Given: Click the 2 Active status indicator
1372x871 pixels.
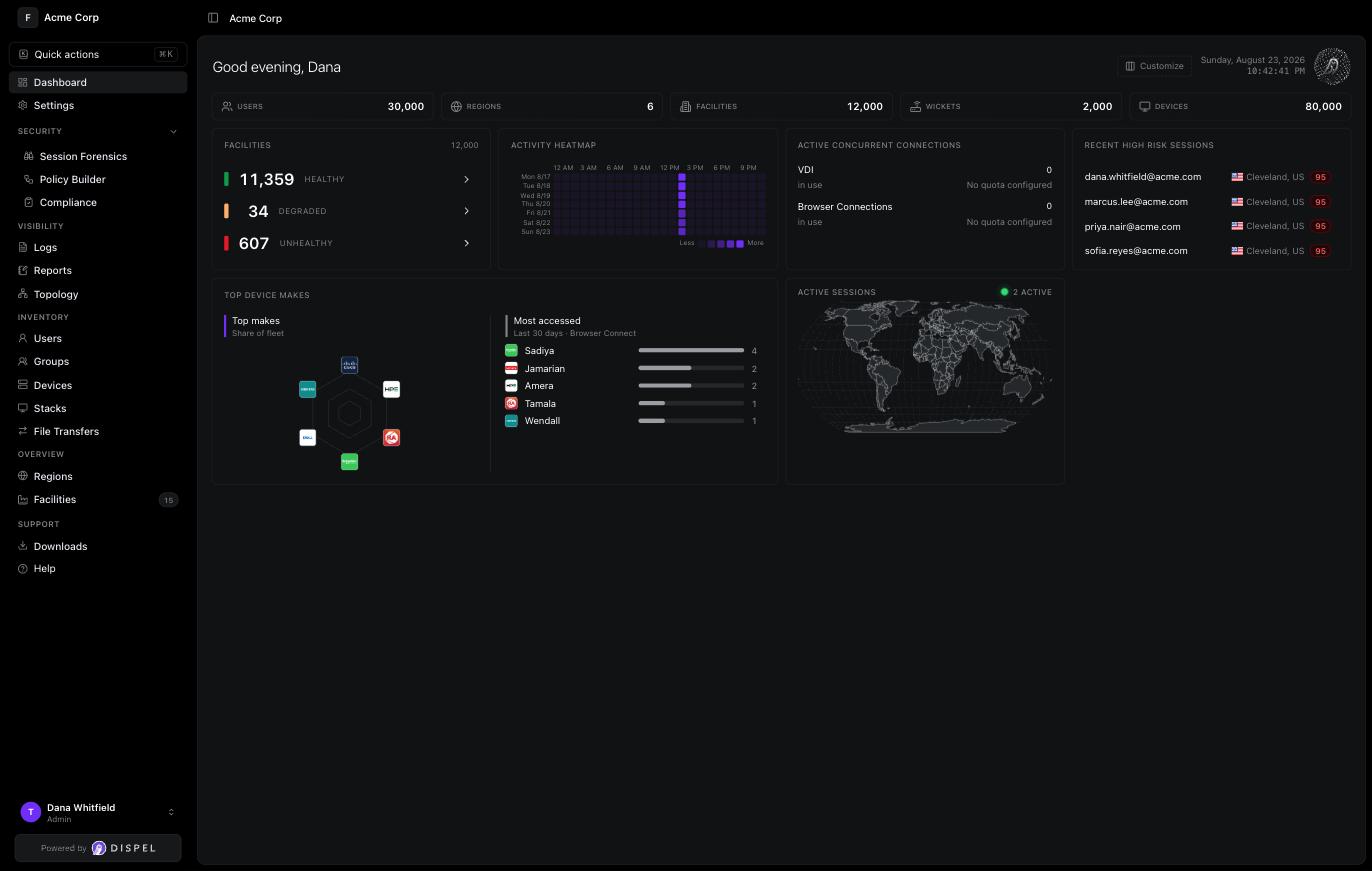Looking at the screenshot, I should click(x=1026, y=292).
